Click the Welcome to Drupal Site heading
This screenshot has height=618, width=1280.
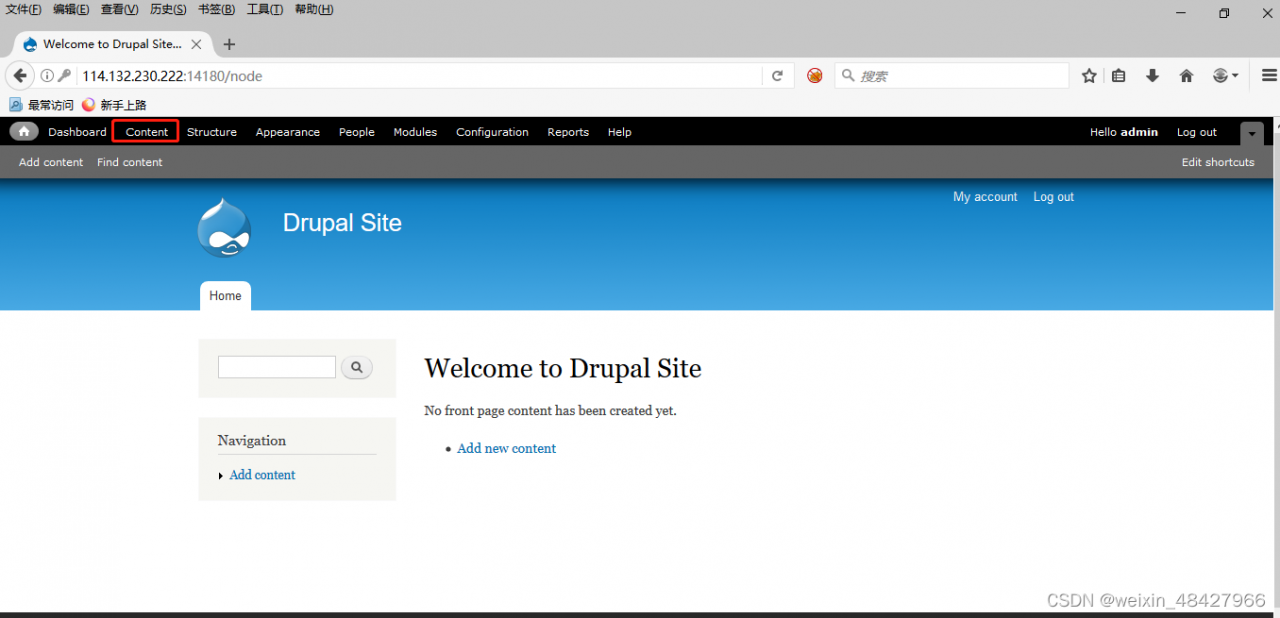(x=563, y=368)
